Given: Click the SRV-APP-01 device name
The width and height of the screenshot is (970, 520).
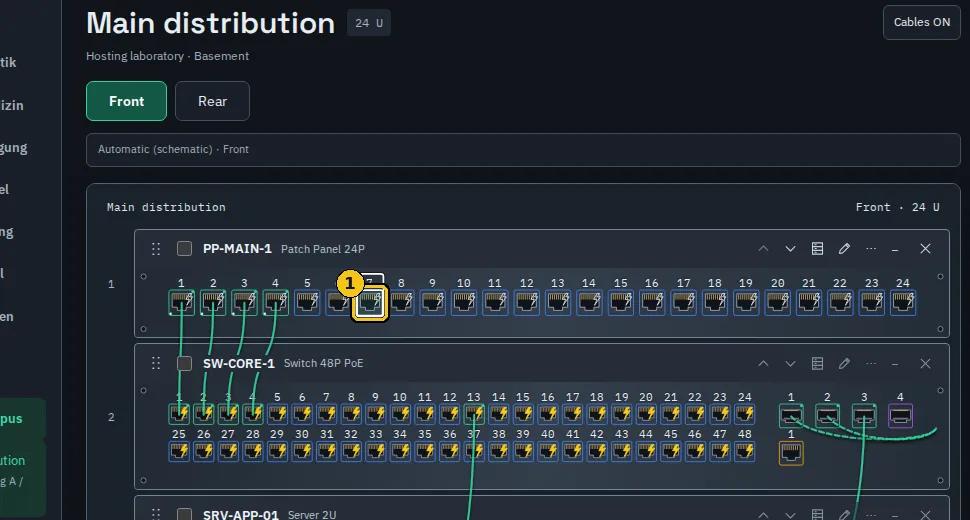Looking at the screenshot, I should pos(241,514).
